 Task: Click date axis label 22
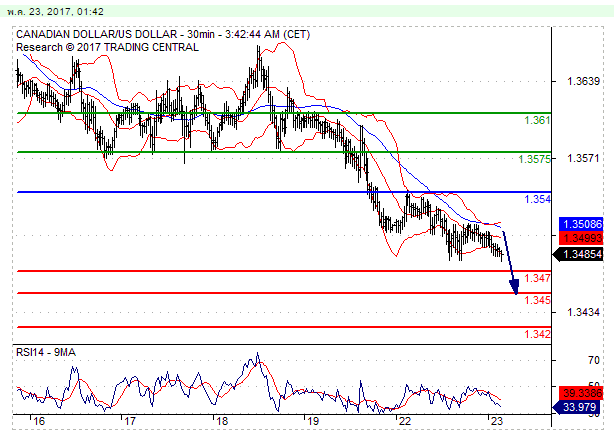pyautogui.click(x=405, y=421)
